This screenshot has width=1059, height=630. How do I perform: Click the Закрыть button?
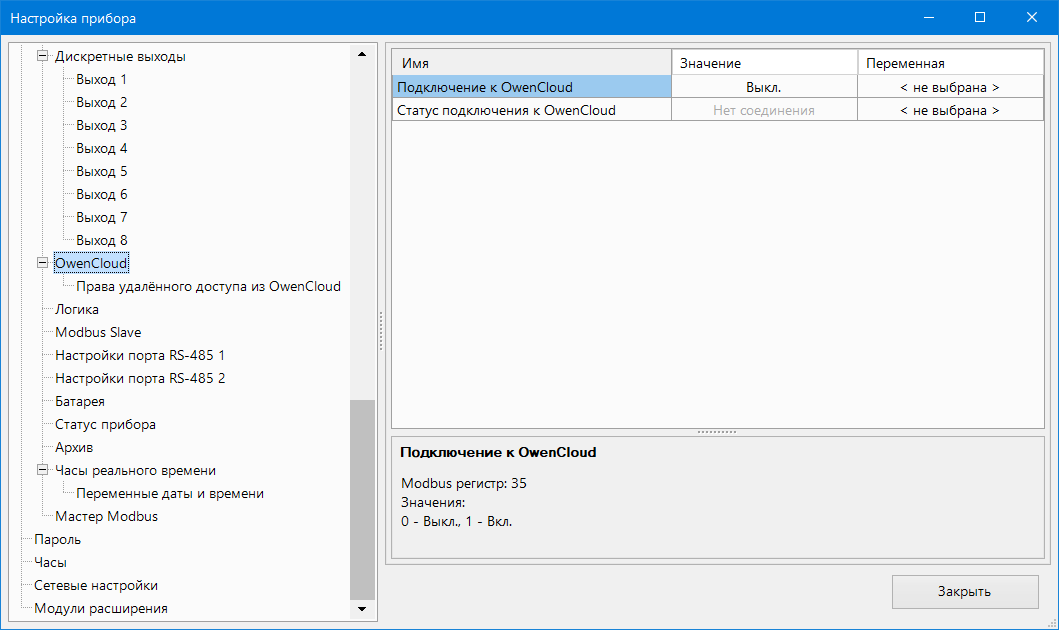point(964,591)
